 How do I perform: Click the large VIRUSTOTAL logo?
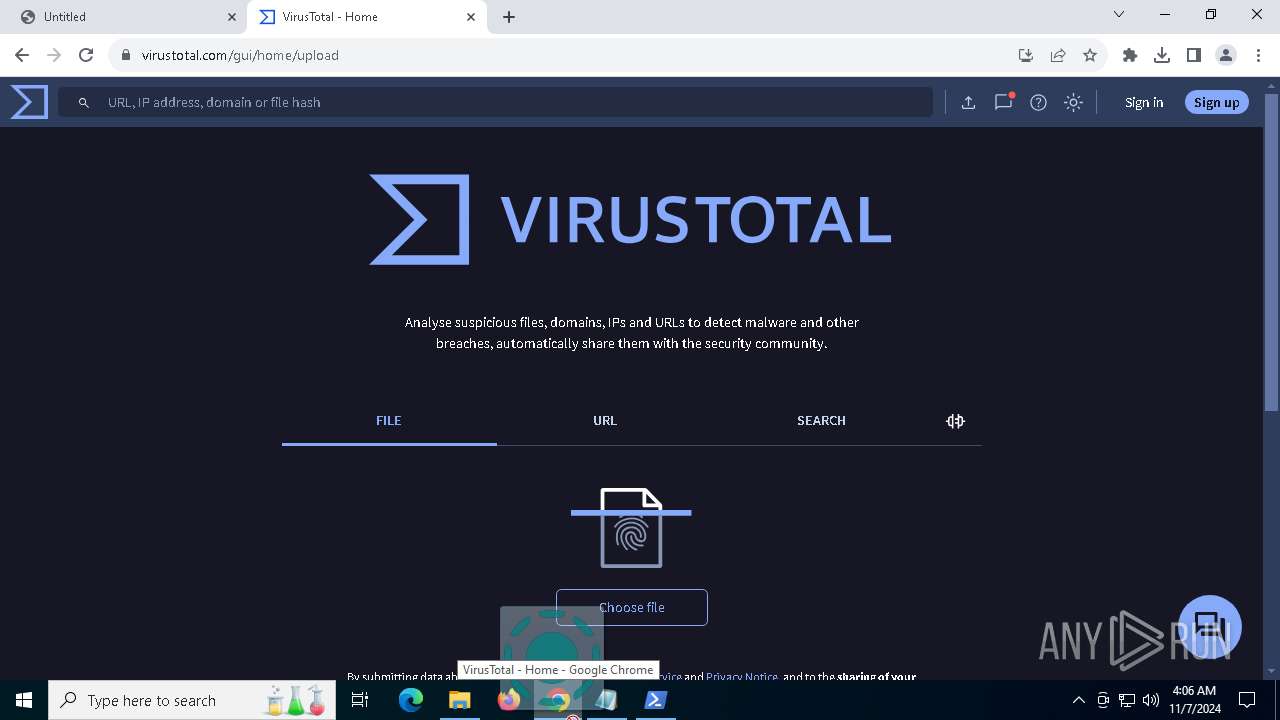(630, 220)
